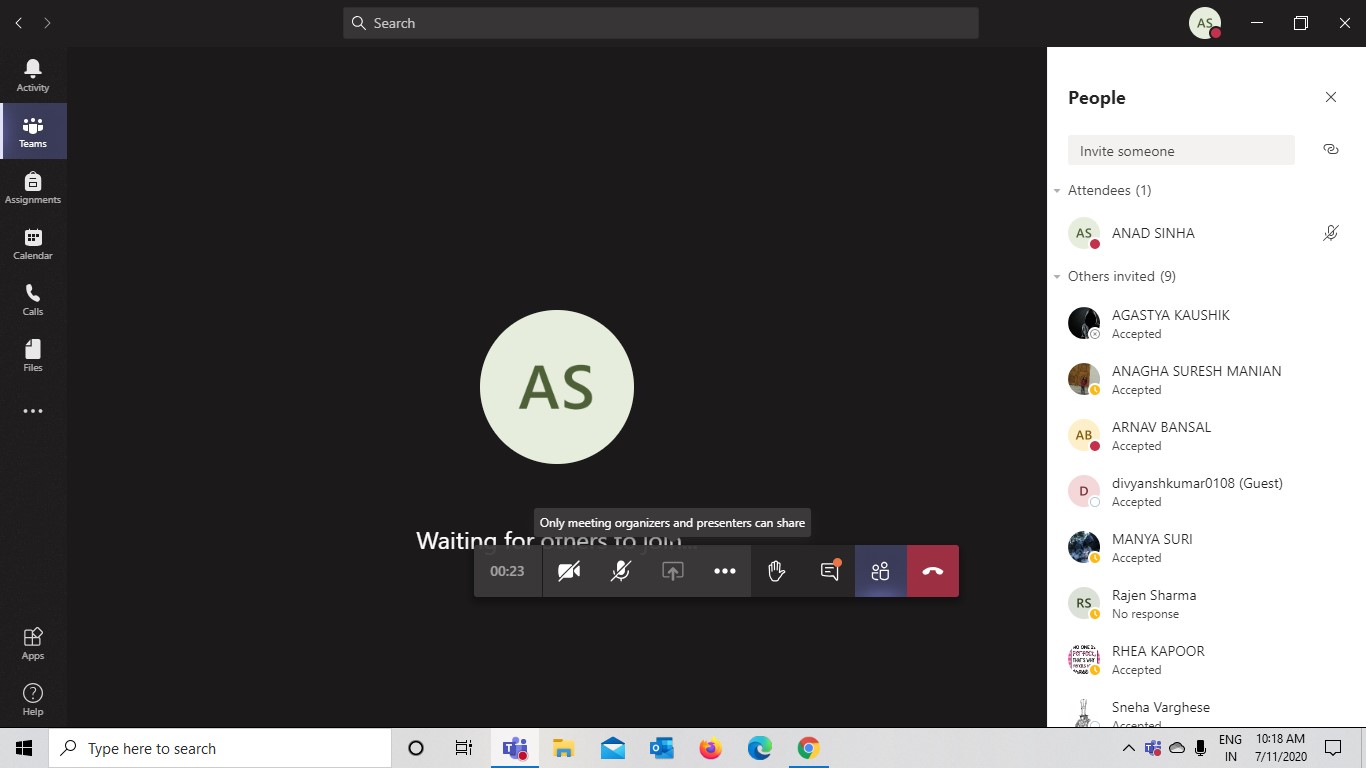
Task: Open the sidebar More options menu
Action: (33, 410)
